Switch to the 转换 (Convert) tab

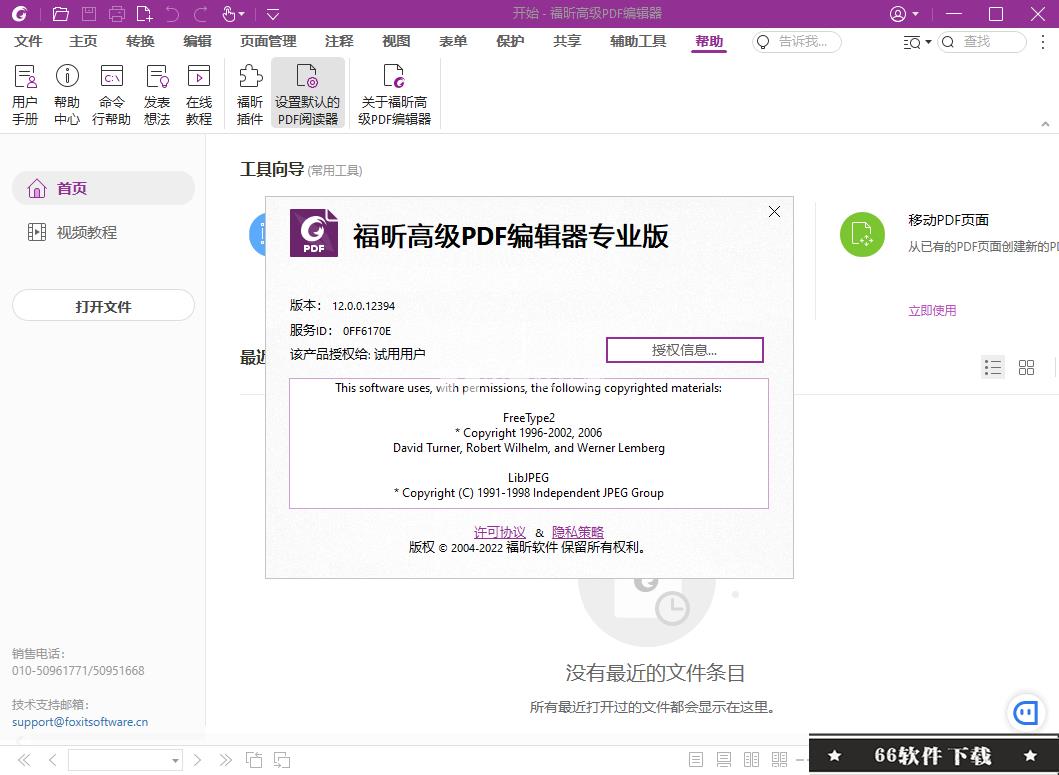(x=140, y=41)
